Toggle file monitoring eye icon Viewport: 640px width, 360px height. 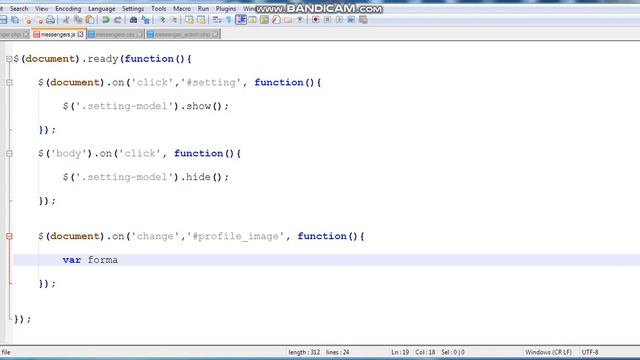pyautogui.click(x=300, y=20)
